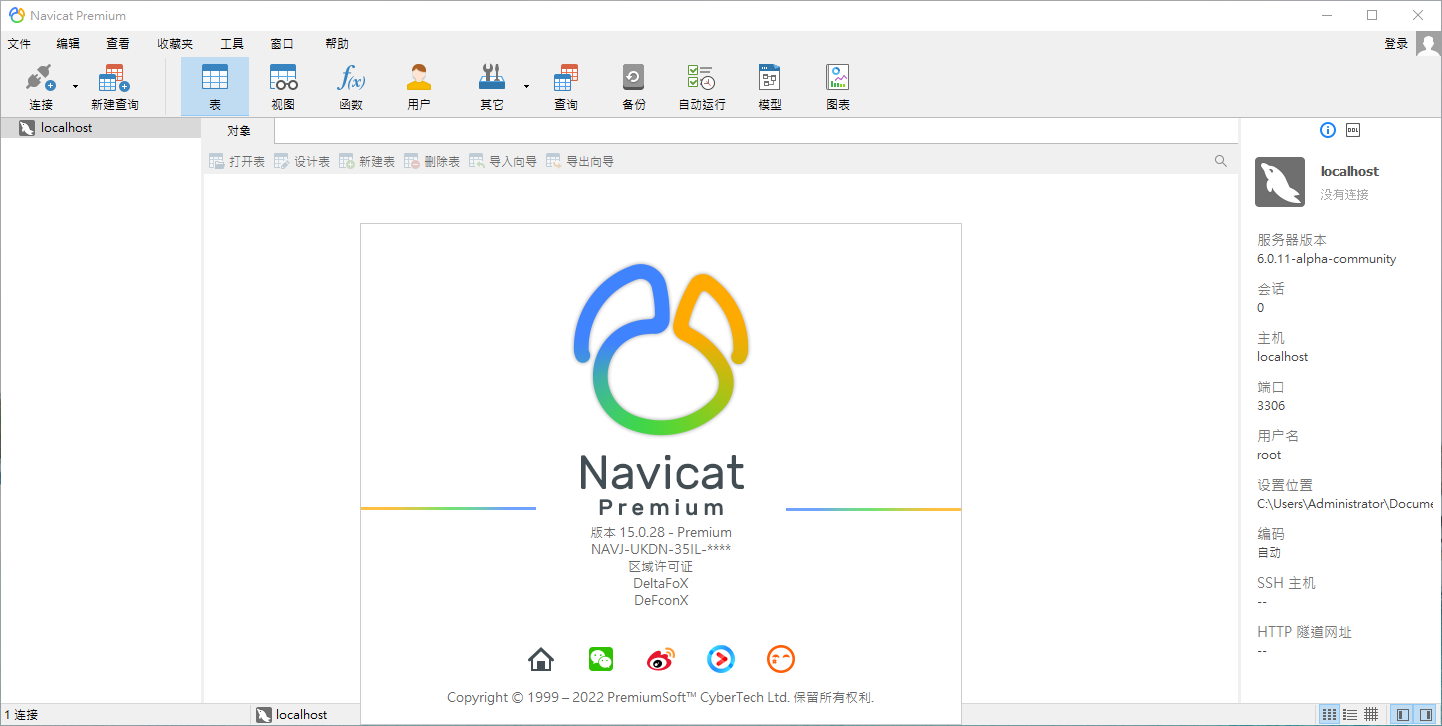The width and height of the screenshot is (1442, 726).
Task: Launch the Model (模型) tool
Action: [x=770, y=86]
